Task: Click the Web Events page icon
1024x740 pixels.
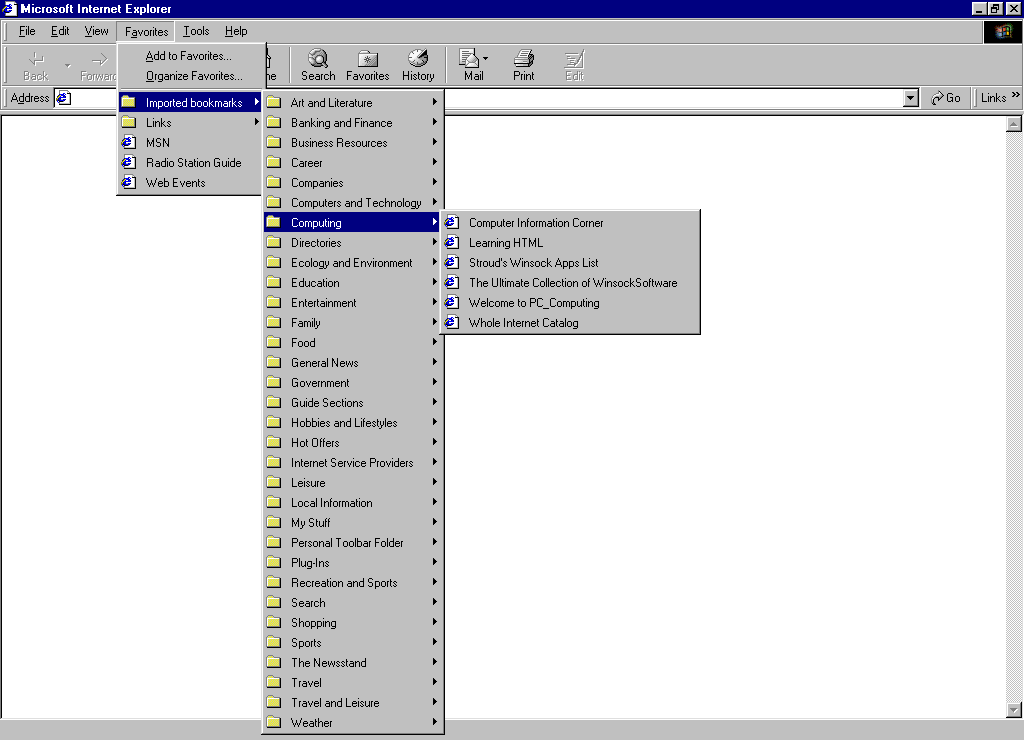Action: 129,183
